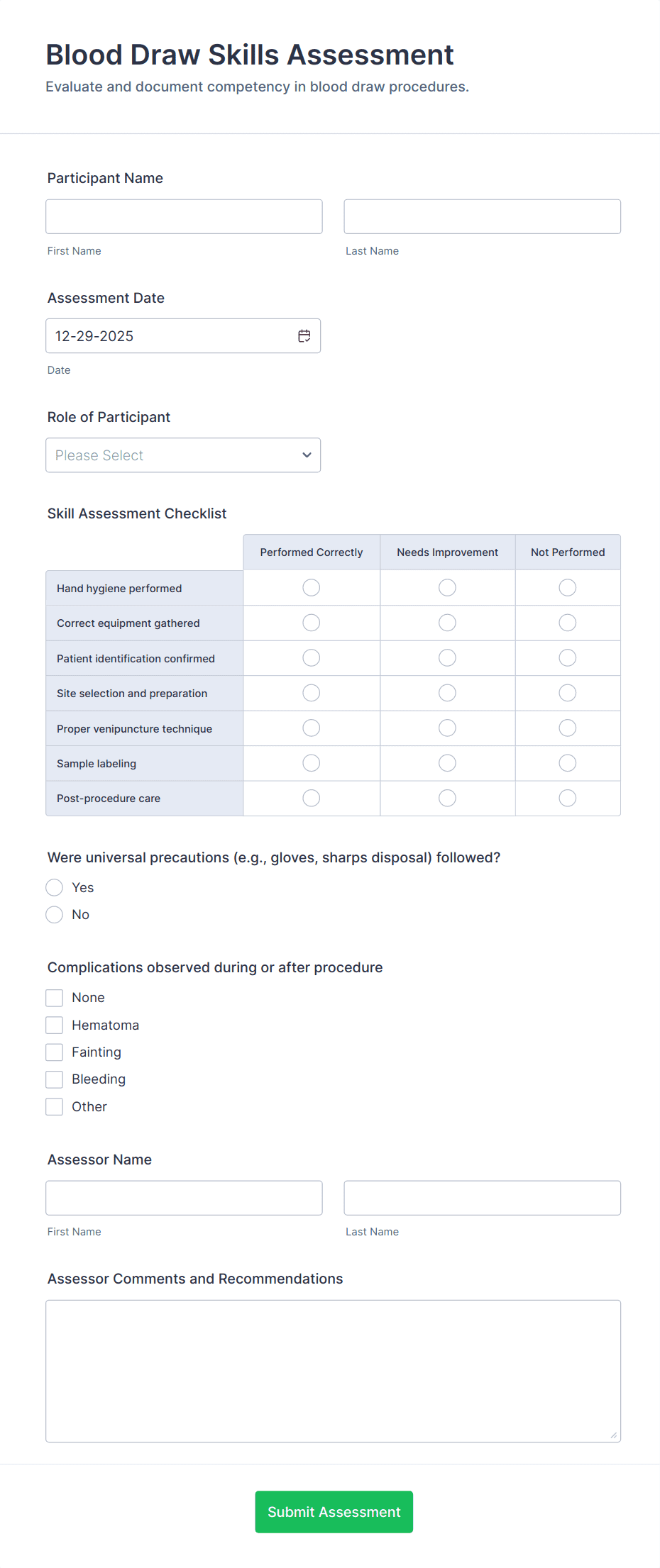The height and width of the screenshot is (1568, 660).
Task: Mark Post-procedure care as Performed Correctly
Action: coord(311,798)
